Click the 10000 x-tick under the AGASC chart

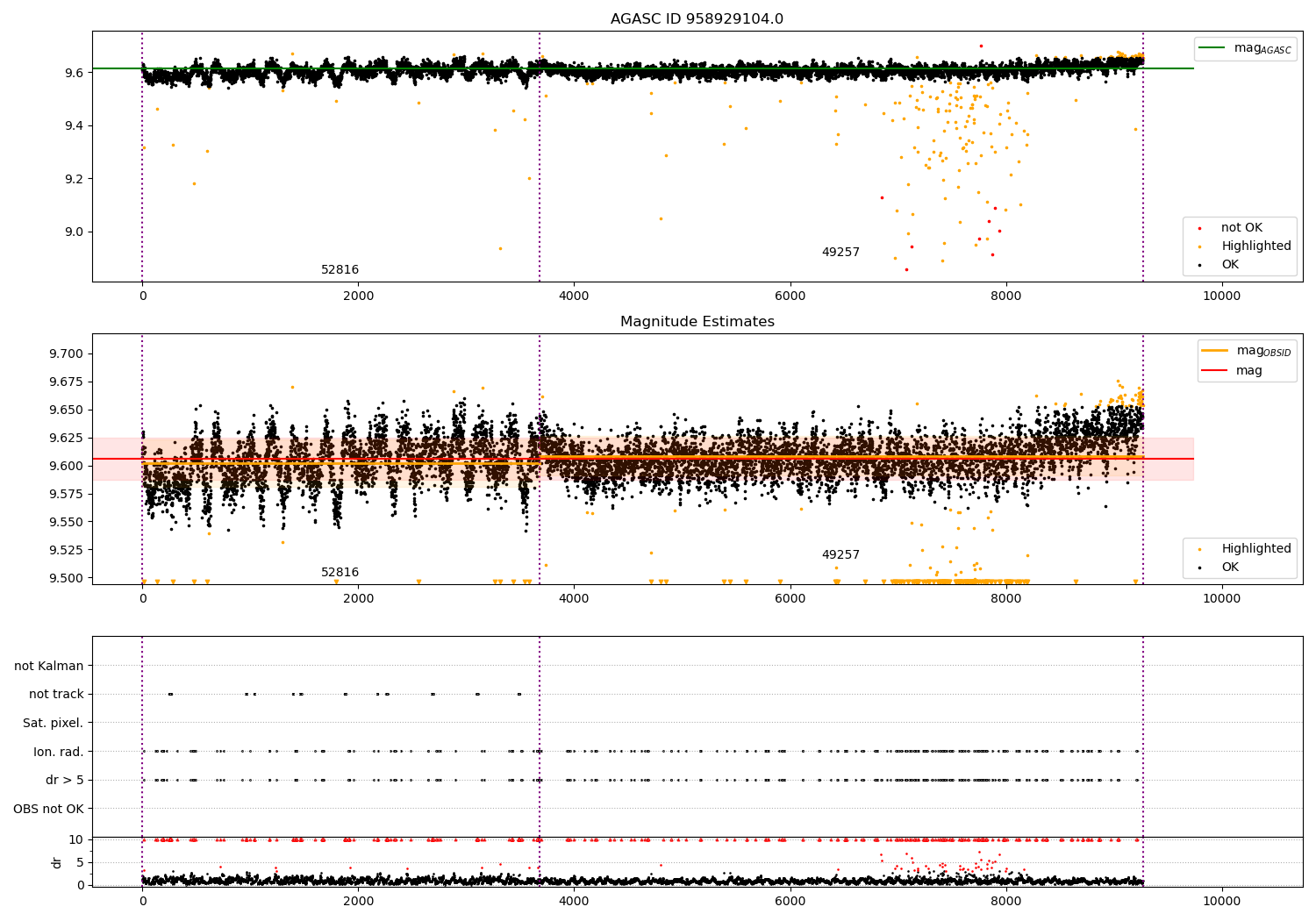click(1221, 296)
